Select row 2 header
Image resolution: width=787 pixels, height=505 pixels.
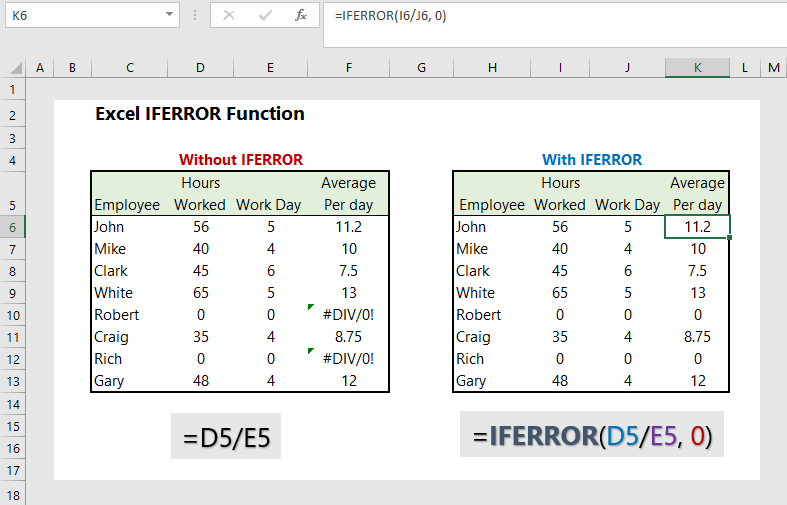[x=13, y=115]
